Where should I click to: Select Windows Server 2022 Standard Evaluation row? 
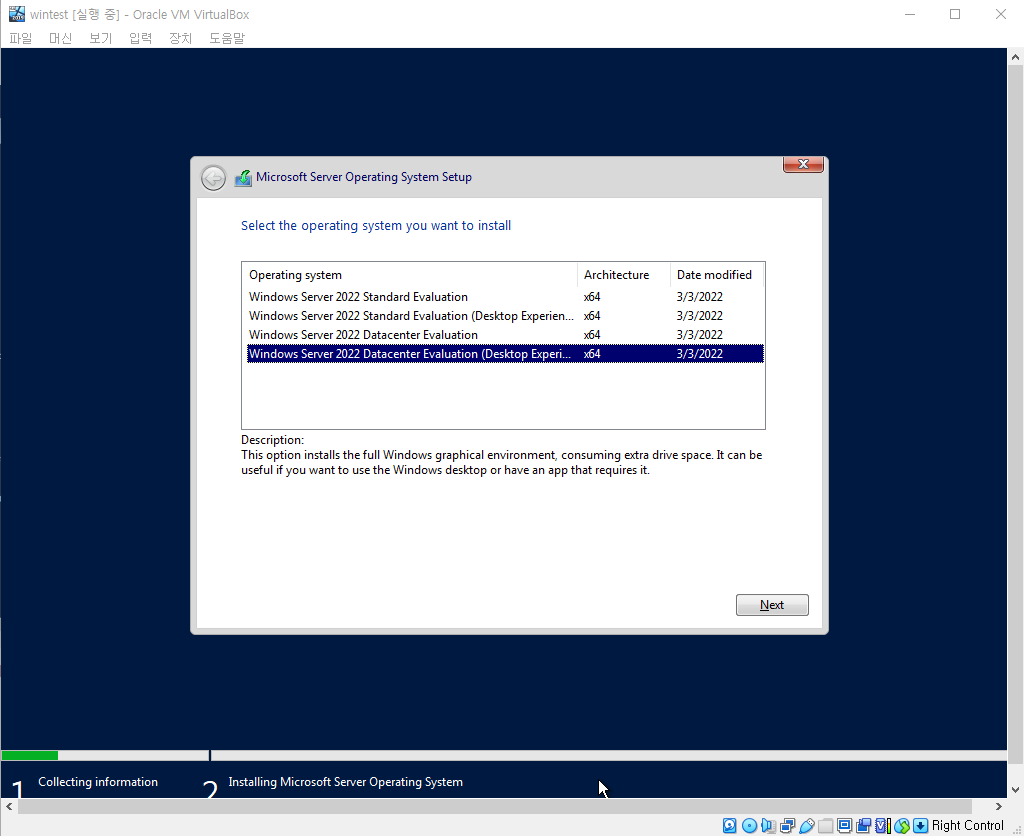505,297
